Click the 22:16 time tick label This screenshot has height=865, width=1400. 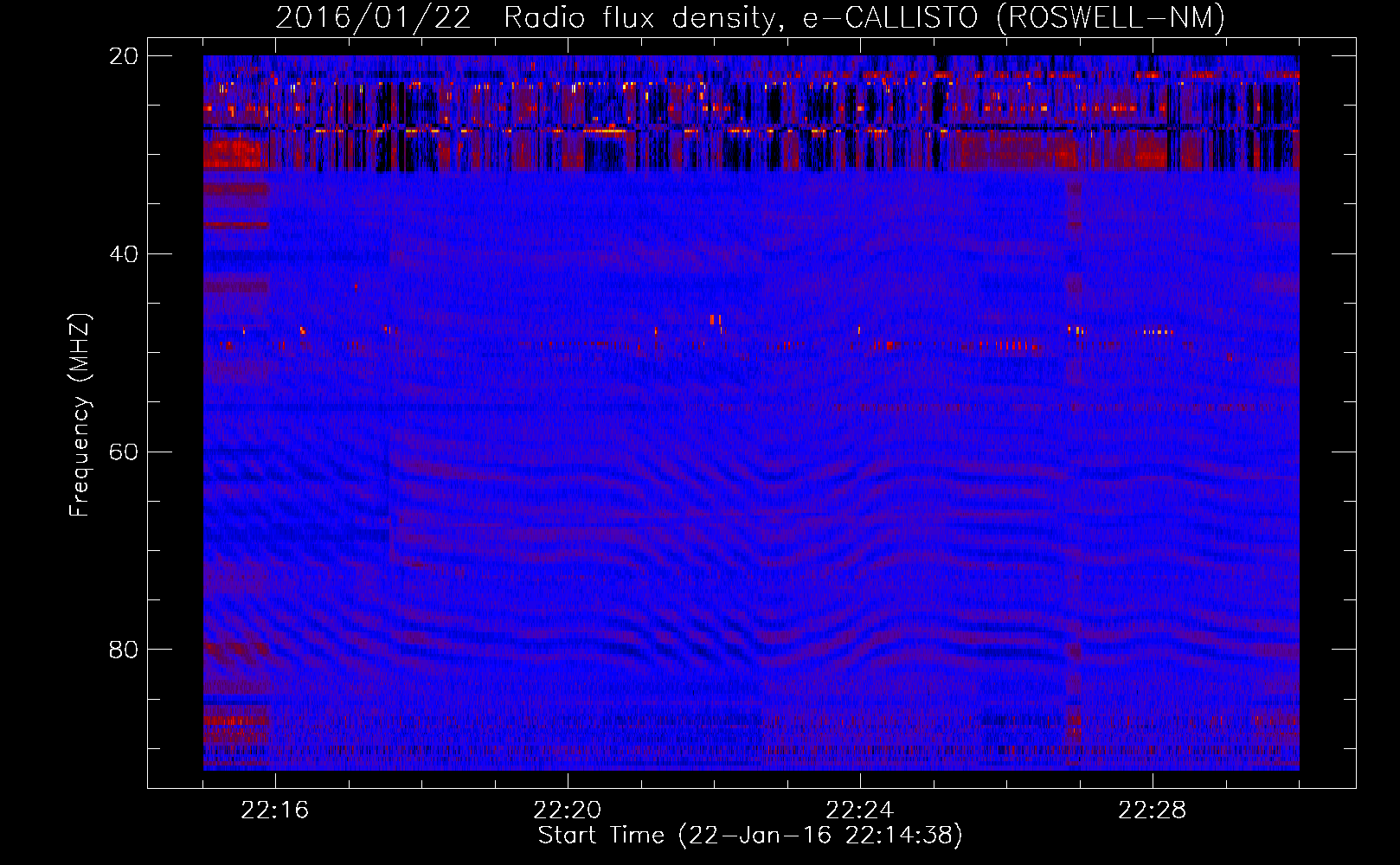(x=275, y=811)
